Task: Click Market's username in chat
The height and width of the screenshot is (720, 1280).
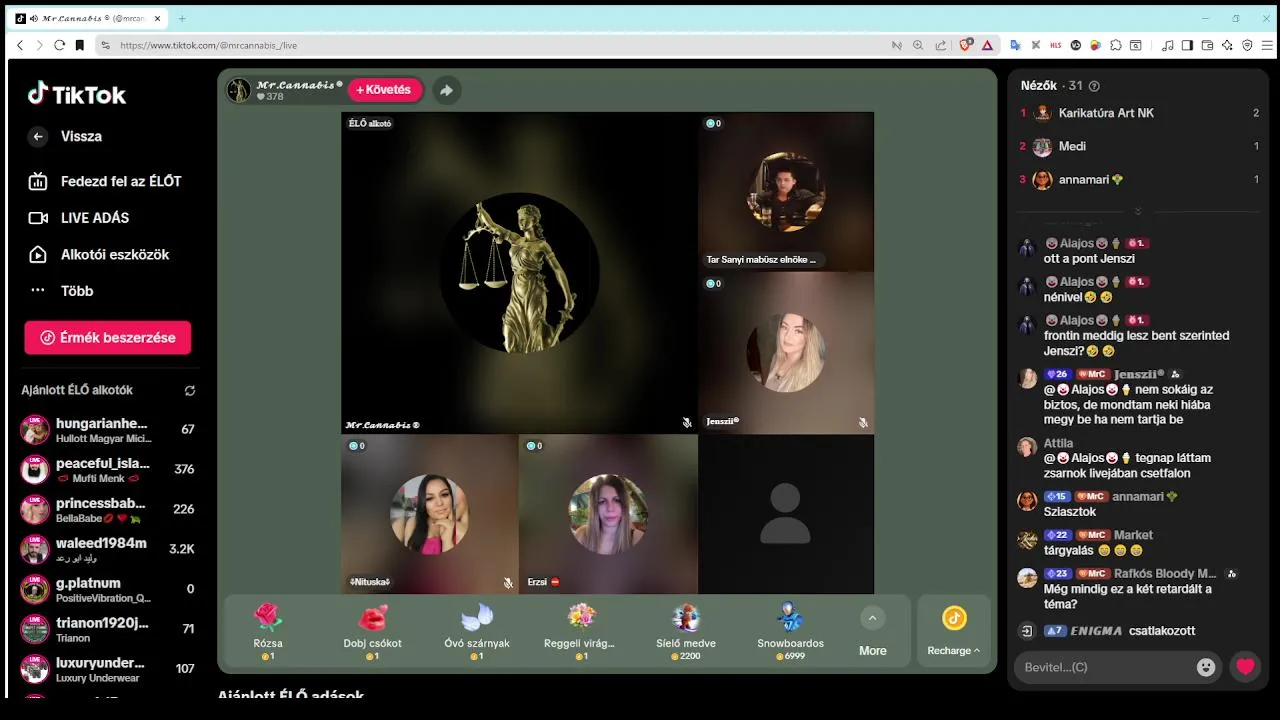Action: 1133,535
